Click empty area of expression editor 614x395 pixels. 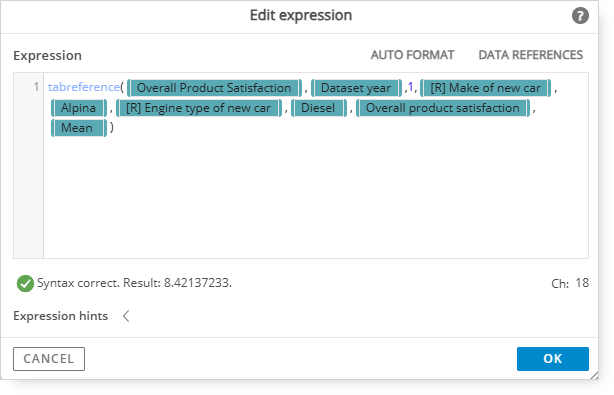pyautogui.click(x=316, y=196)
